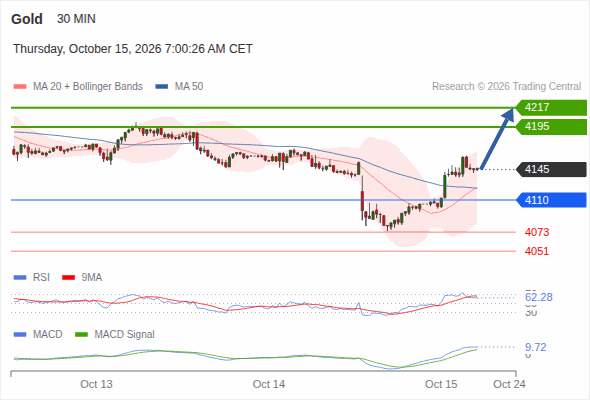Click the Gold chart title

coord(27,19)
